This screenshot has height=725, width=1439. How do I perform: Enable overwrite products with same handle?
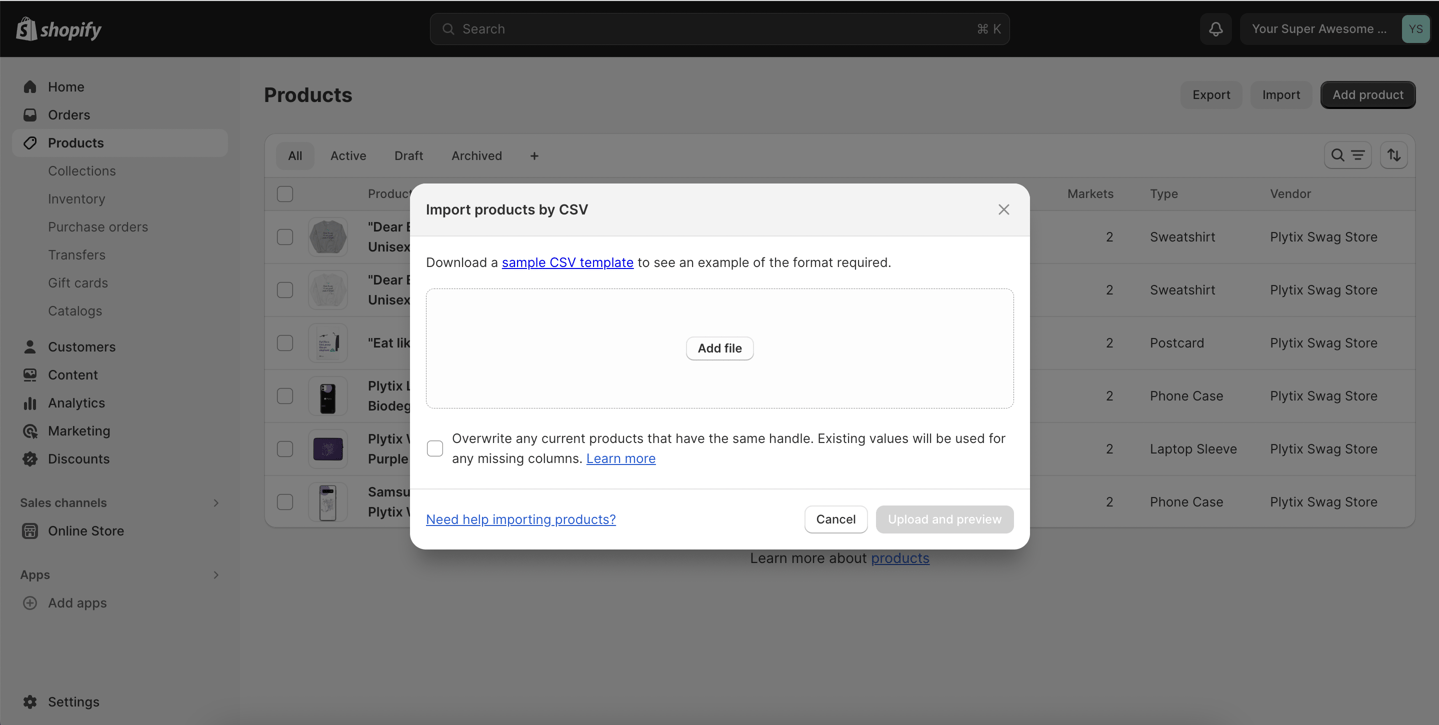coord(435,448)
